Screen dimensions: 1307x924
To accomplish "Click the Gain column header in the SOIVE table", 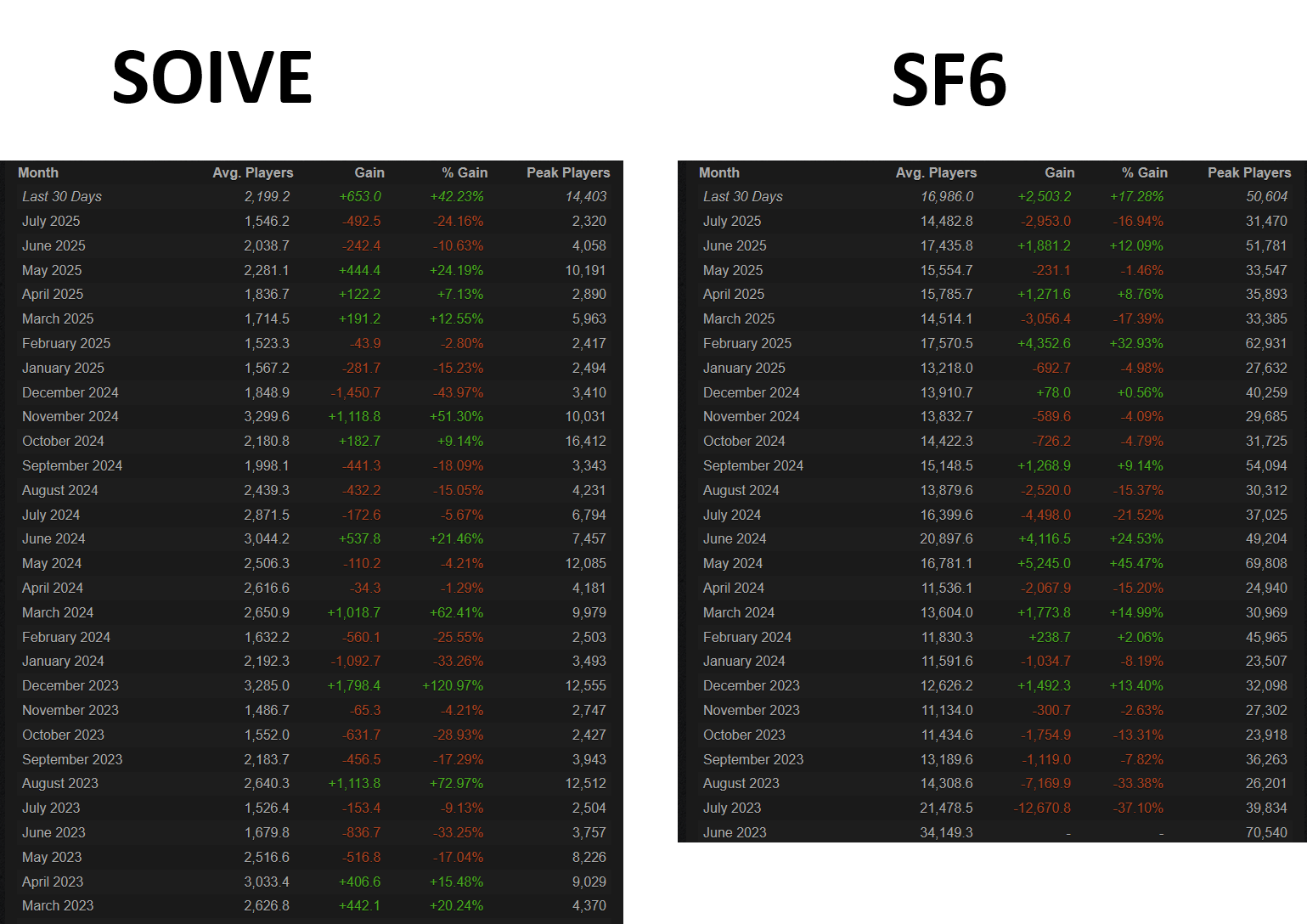I will tap(369, 172).
